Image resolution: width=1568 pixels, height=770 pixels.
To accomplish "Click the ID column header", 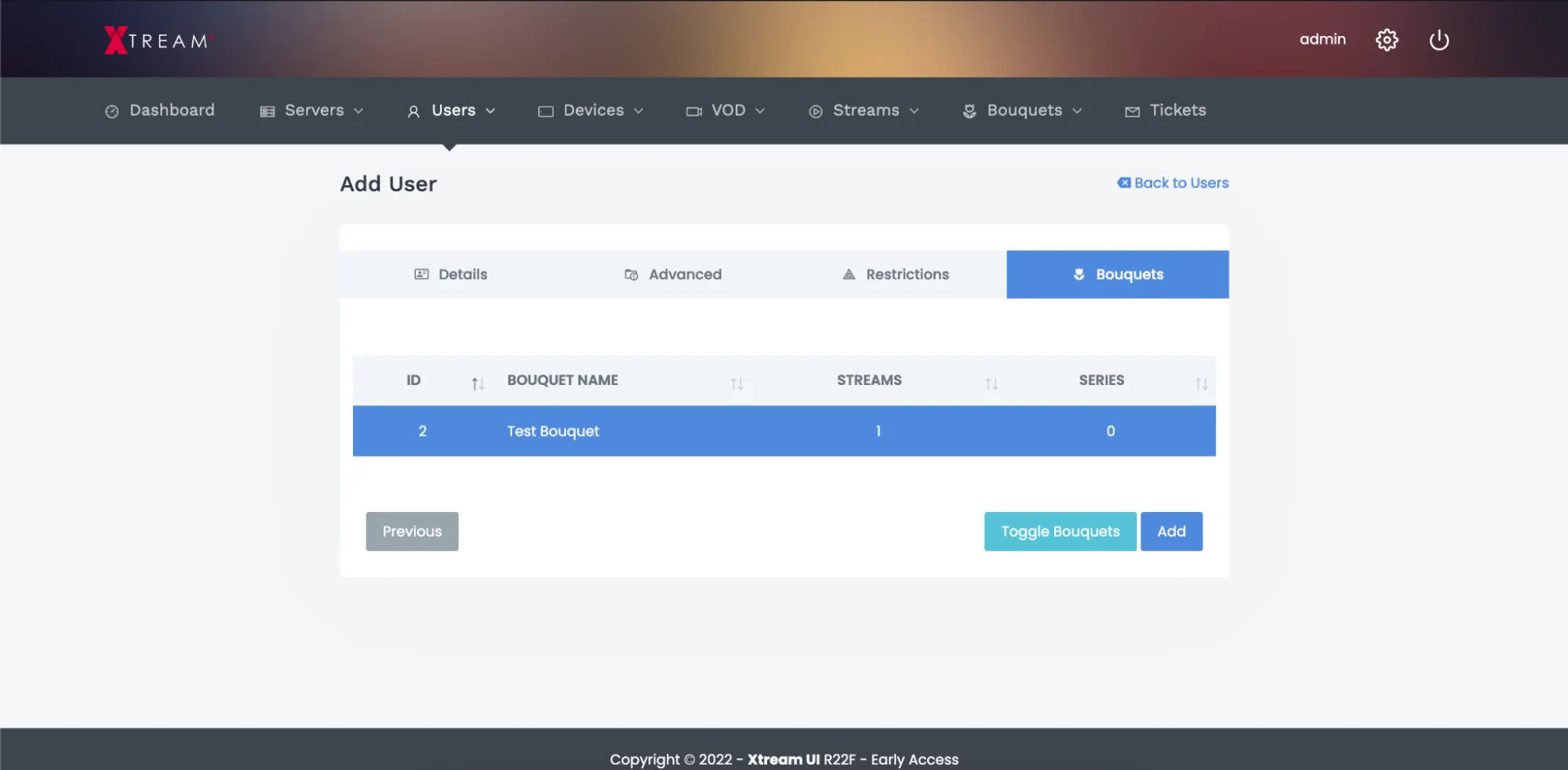I will 413,380.
